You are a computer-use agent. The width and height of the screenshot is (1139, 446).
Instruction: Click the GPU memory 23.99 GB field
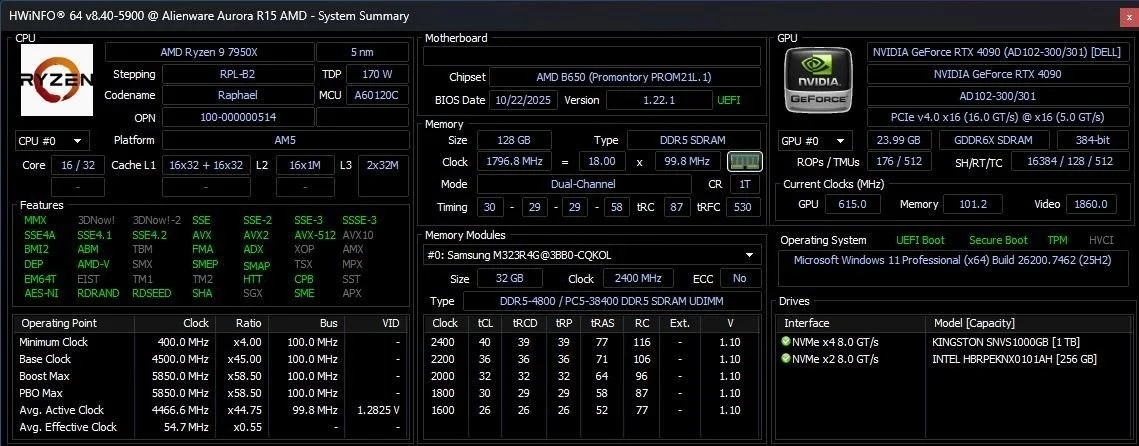click(899, 140)
